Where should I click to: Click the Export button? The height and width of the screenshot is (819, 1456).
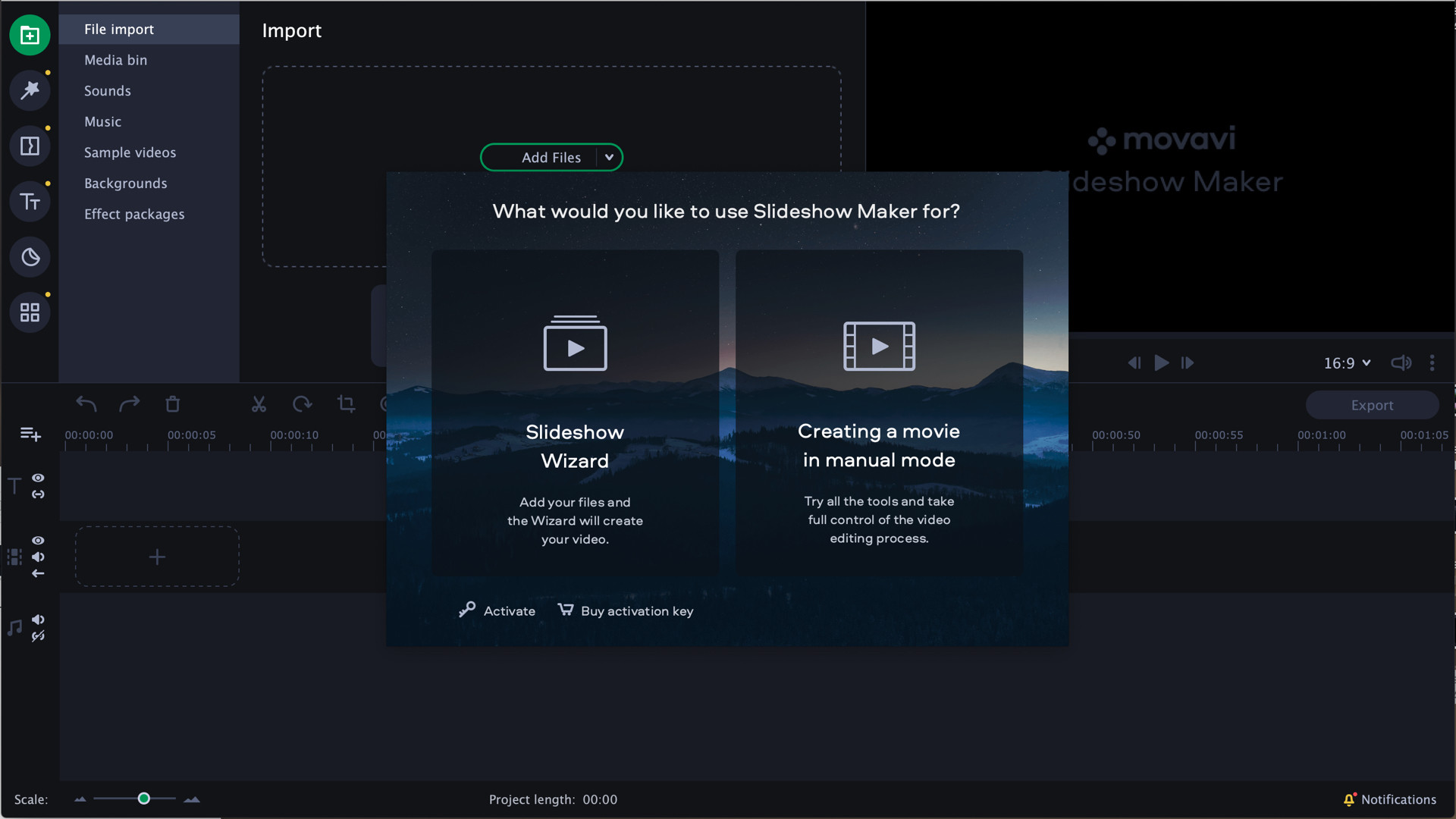(1372, 405)
